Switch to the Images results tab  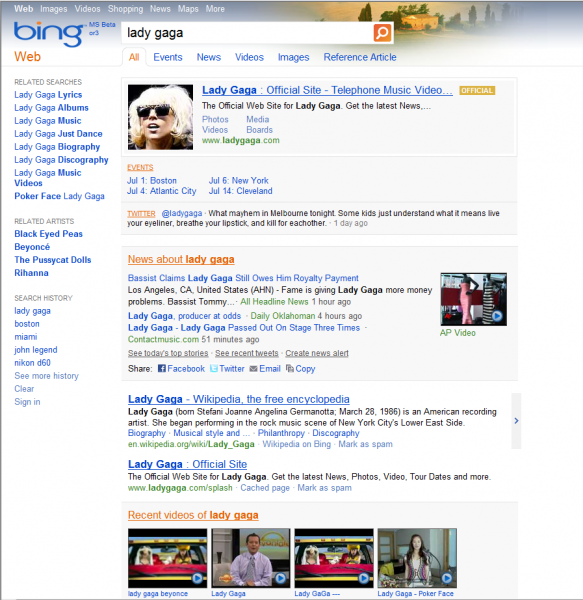(x=293, y=57)
